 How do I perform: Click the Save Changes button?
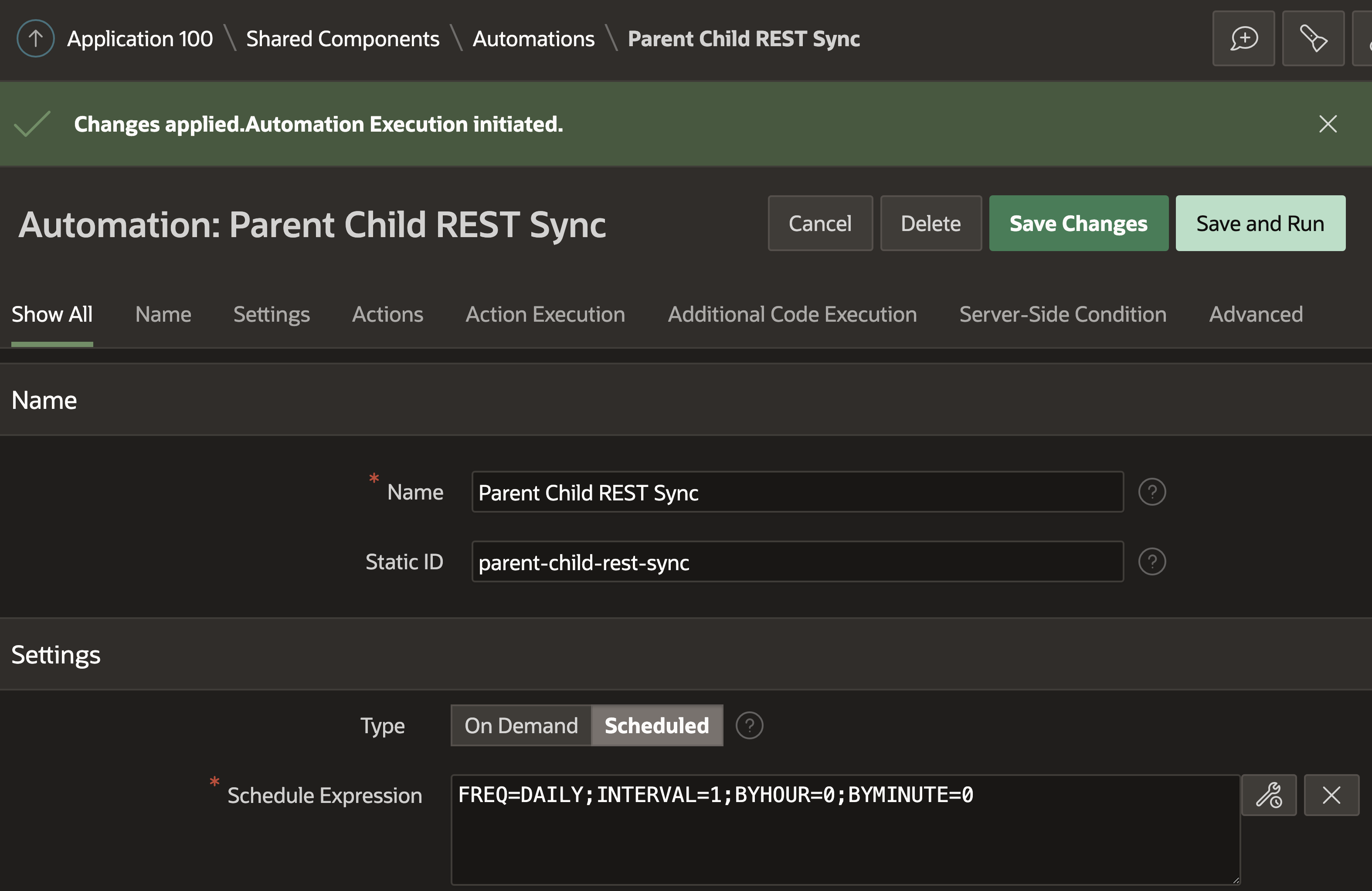point(1078,224)
